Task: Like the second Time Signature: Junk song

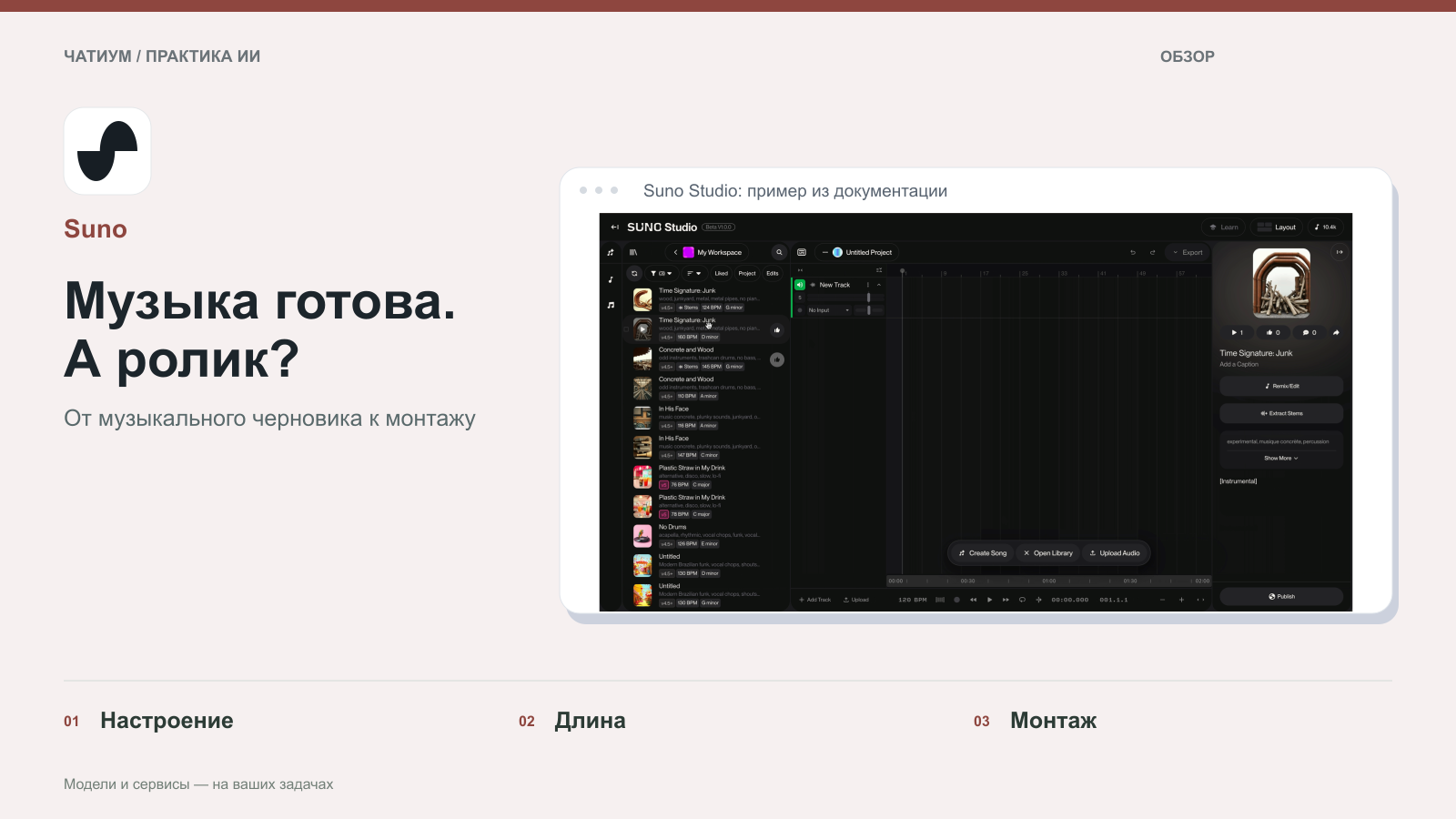Action: click(x=777, y=330)
